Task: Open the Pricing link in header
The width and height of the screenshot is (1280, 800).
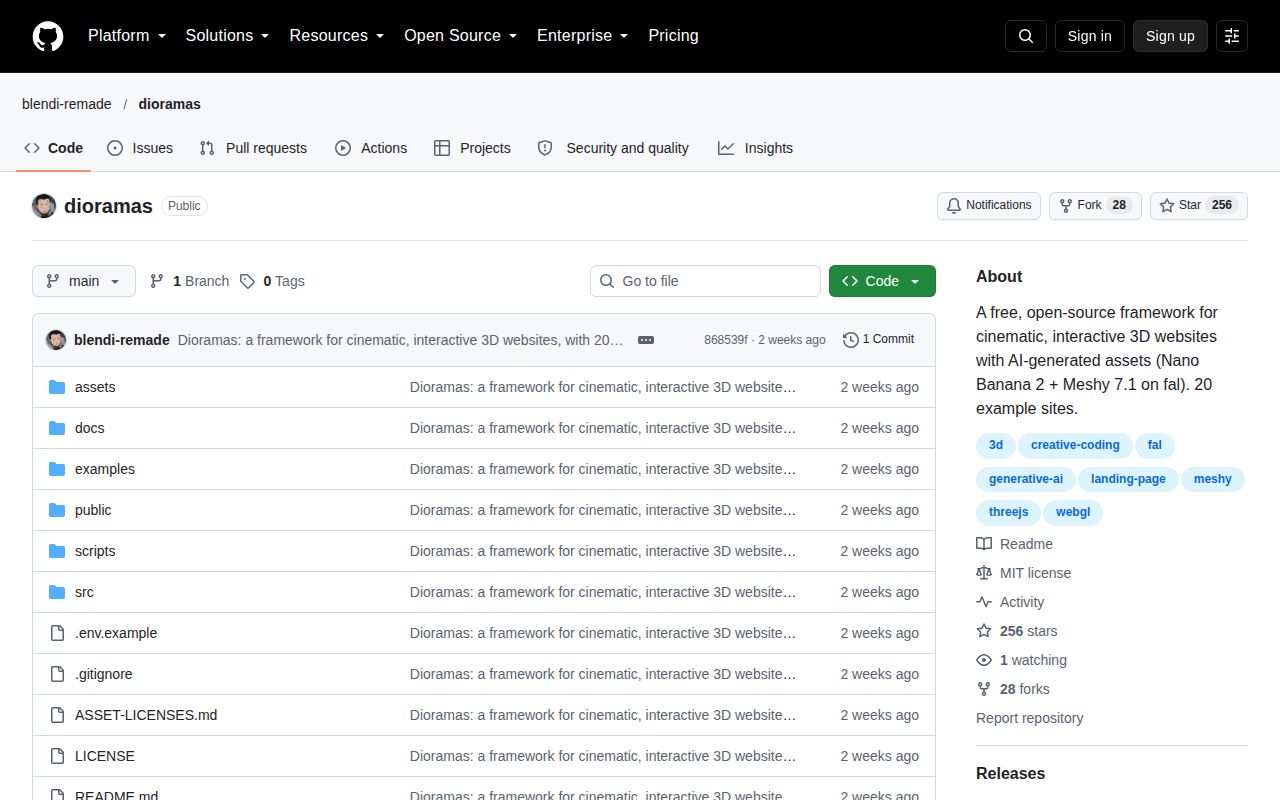Action: click(x=673, y=36)
